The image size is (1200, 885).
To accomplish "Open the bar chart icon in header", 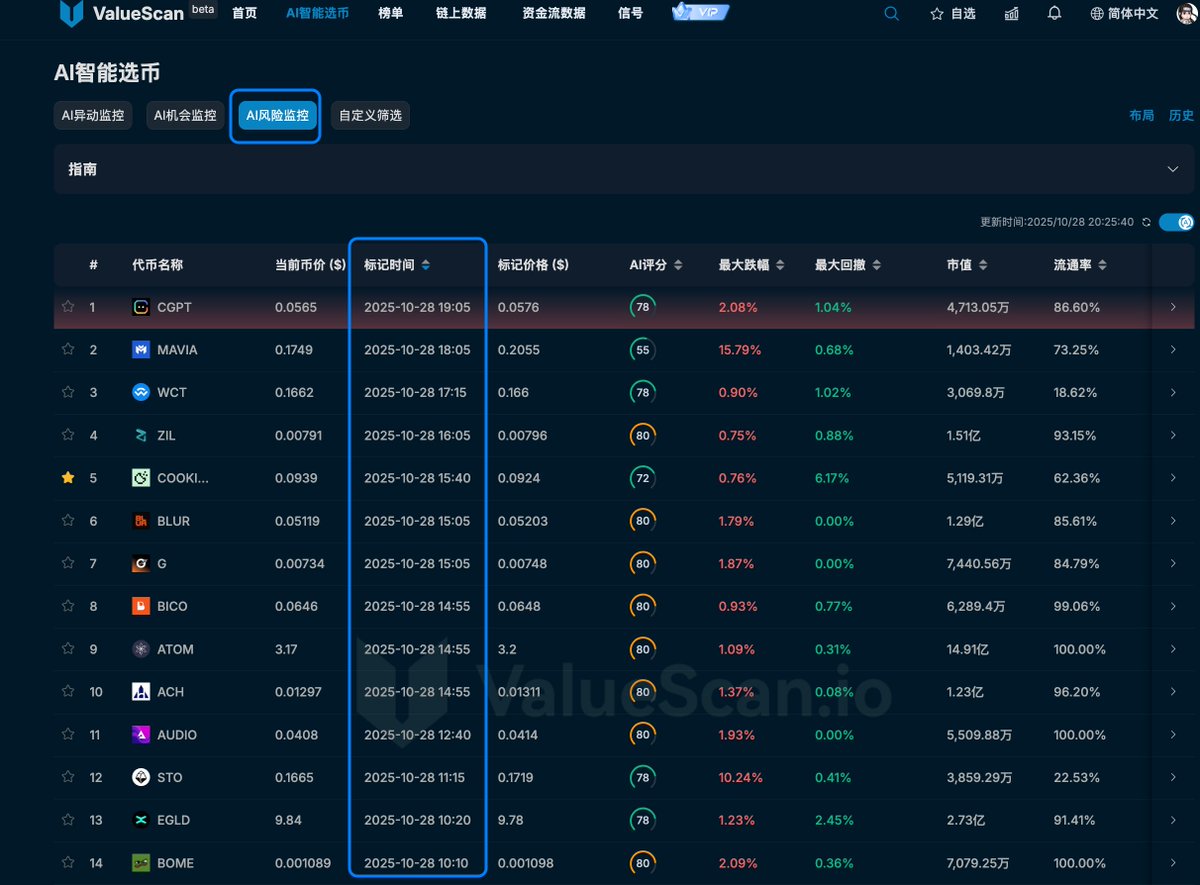I will (1012, 14).
